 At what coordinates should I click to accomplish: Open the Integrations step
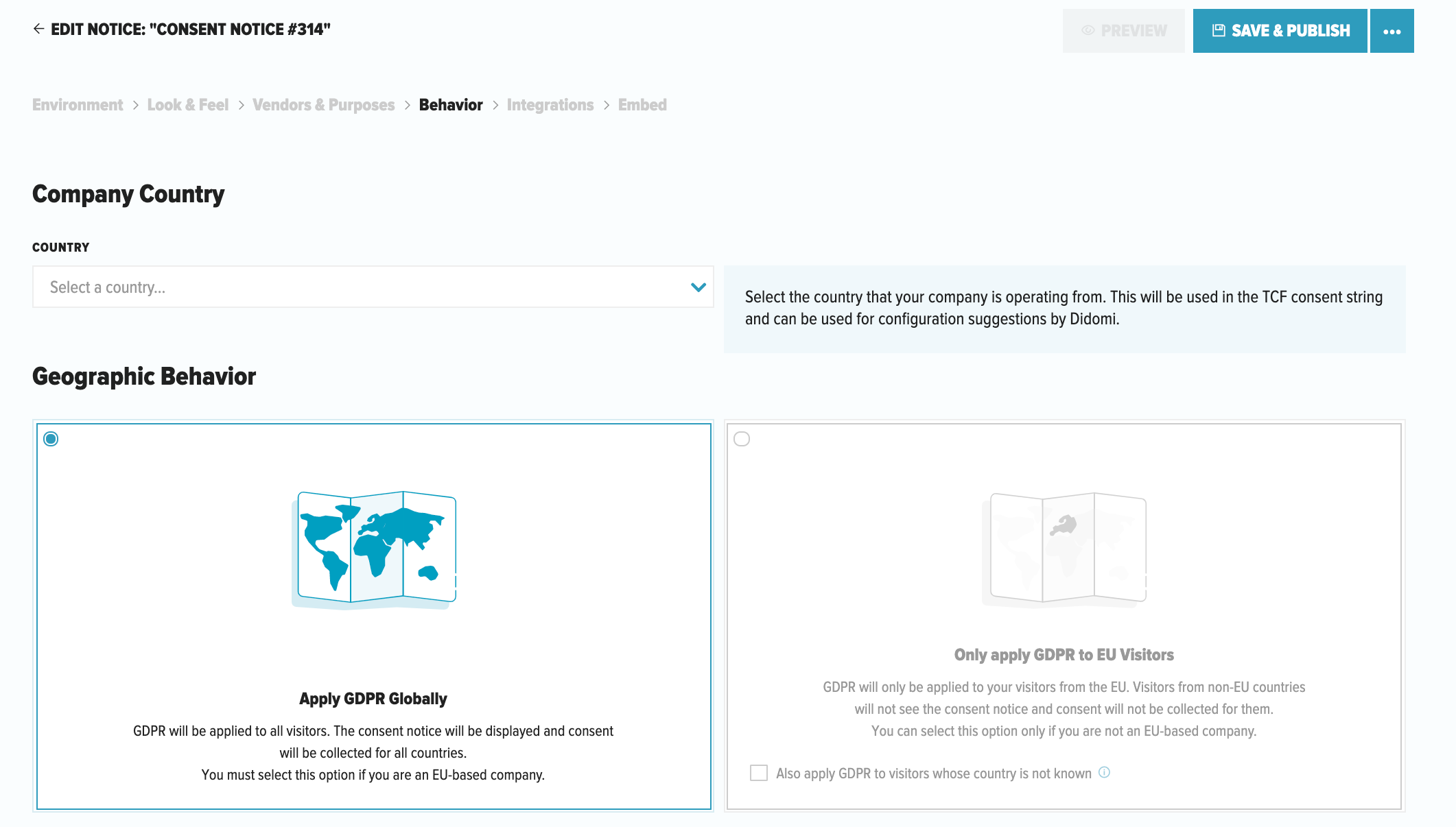[550, 105]
